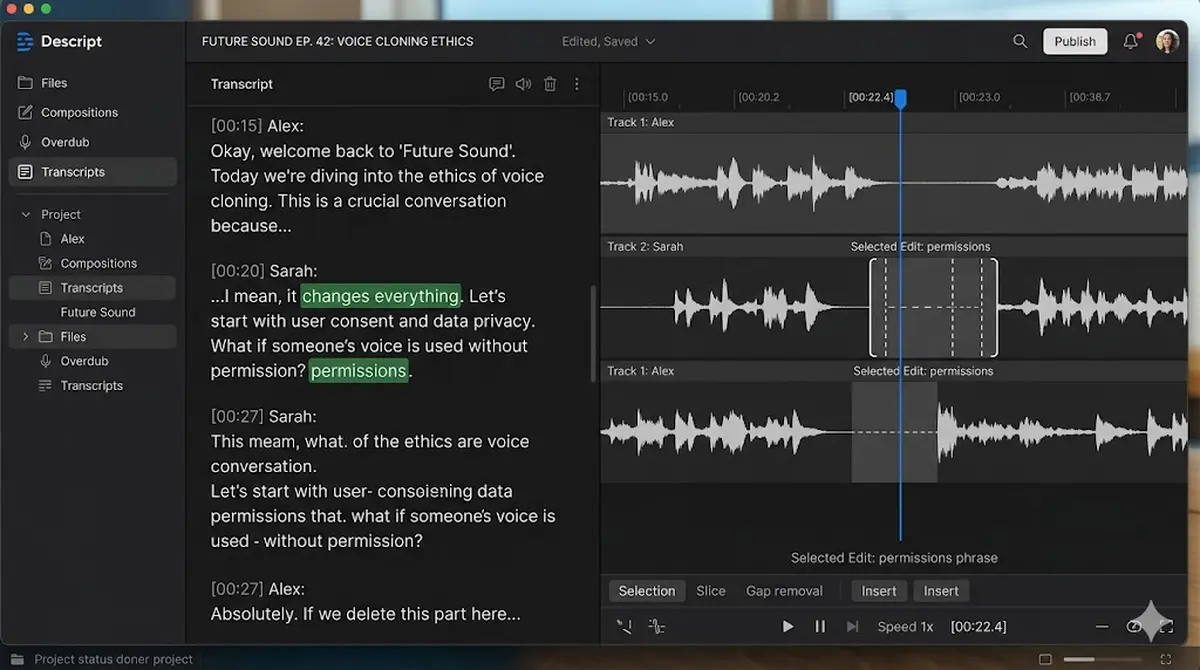Open comments from Transcript header
1200x670 pixels.
coord(496,84)
